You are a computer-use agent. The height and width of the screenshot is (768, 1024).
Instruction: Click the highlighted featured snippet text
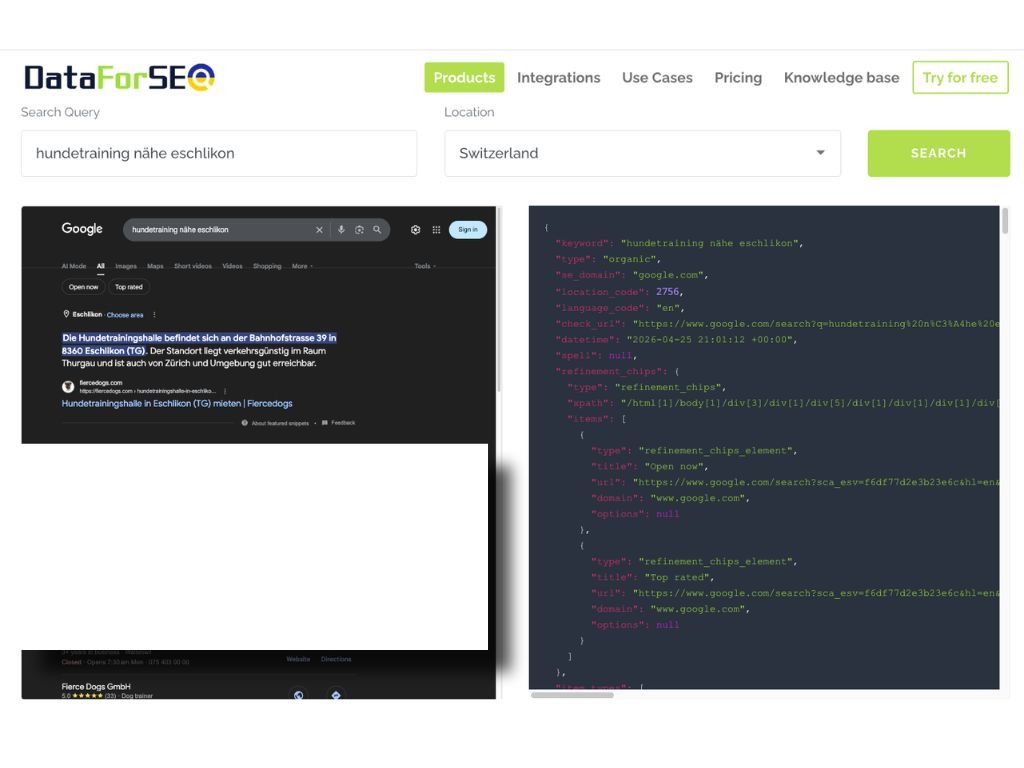tap(199, 344)
